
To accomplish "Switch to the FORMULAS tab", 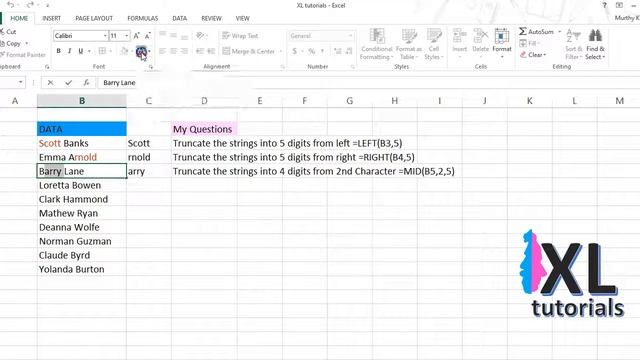I will [142, 18].
